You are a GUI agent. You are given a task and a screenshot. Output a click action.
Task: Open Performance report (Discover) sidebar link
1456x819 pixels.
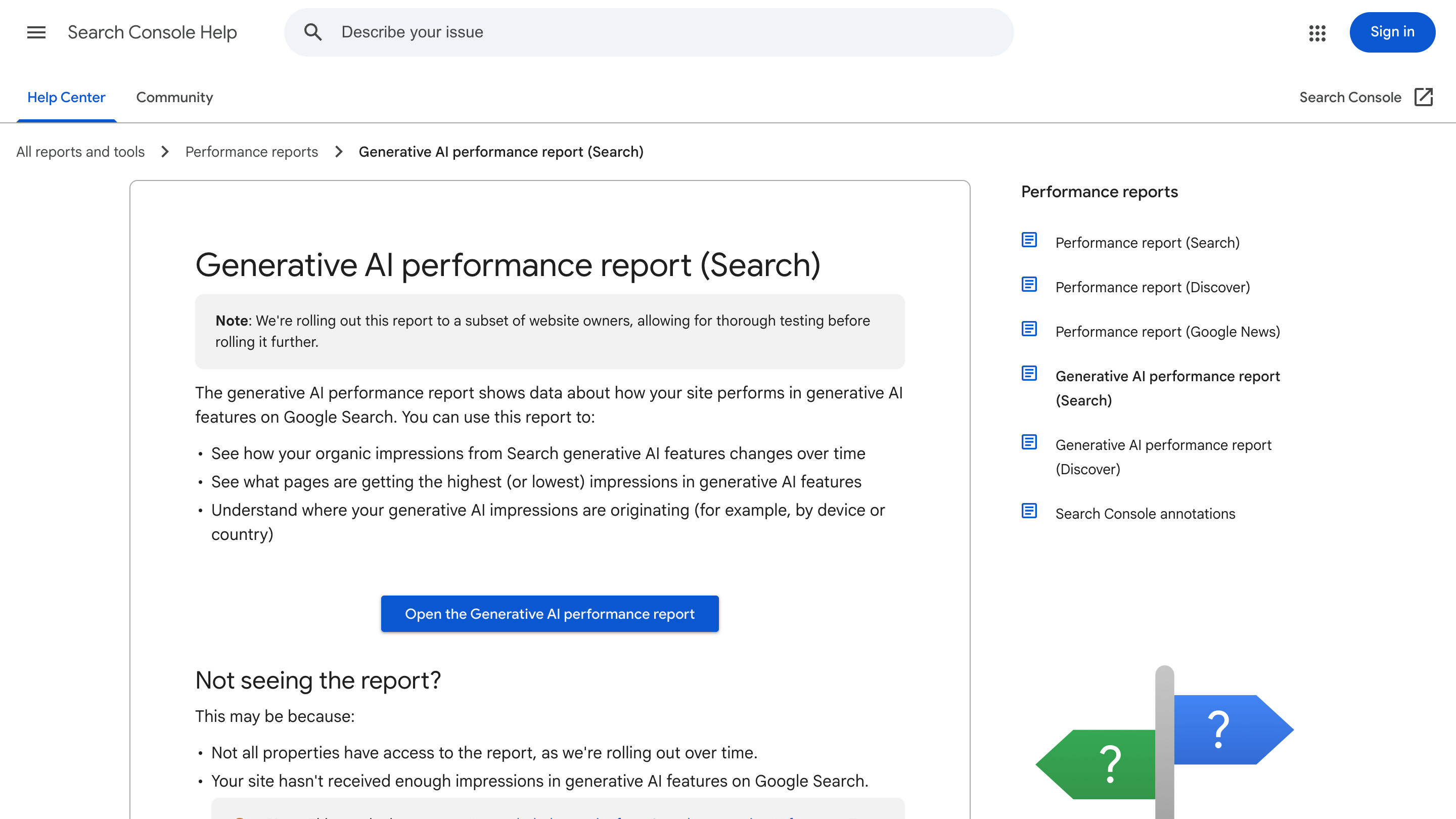1153,288
